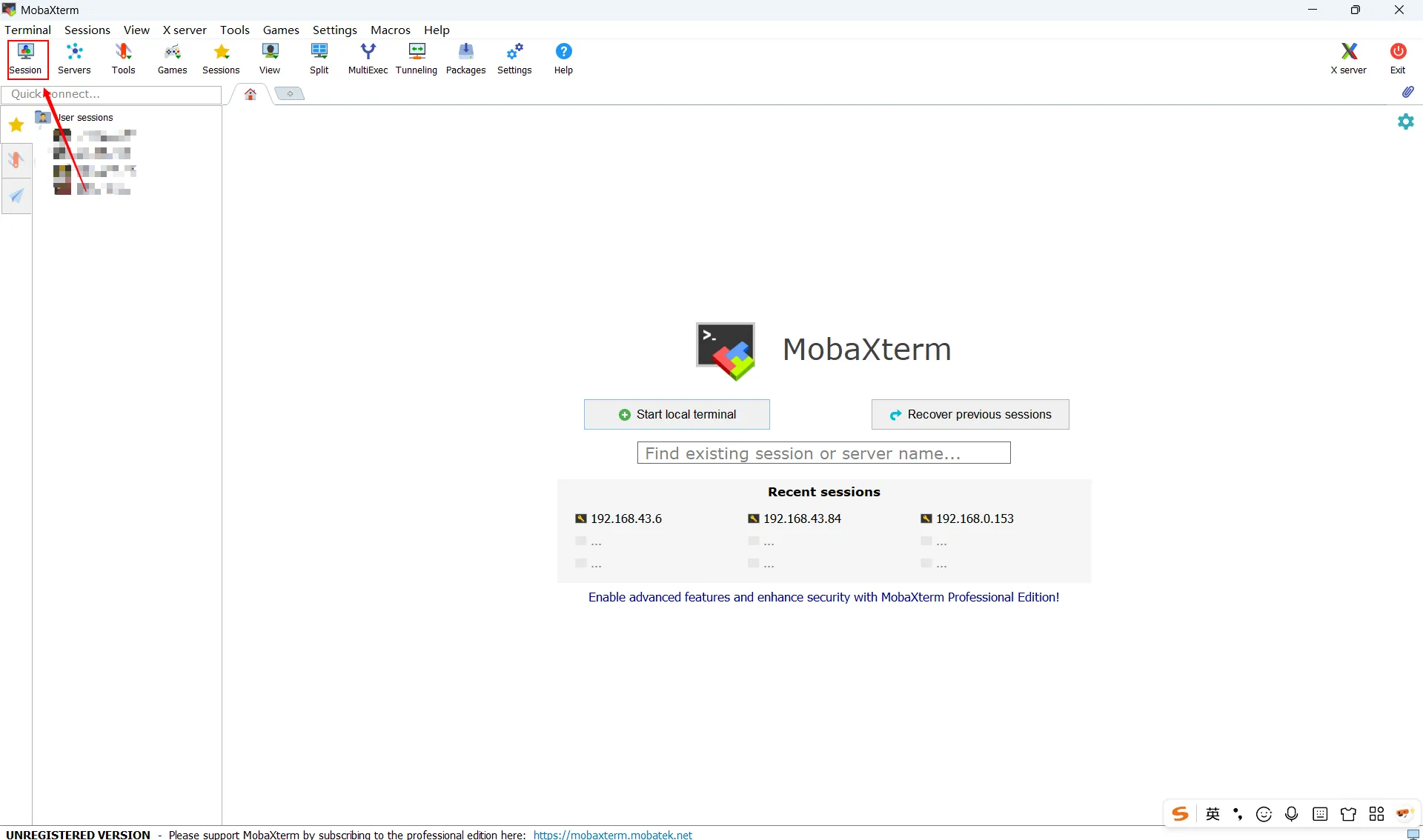This screenshot has width=1423, height=840.
Task: Click the Find existing session field
Action: pos(823,453)
